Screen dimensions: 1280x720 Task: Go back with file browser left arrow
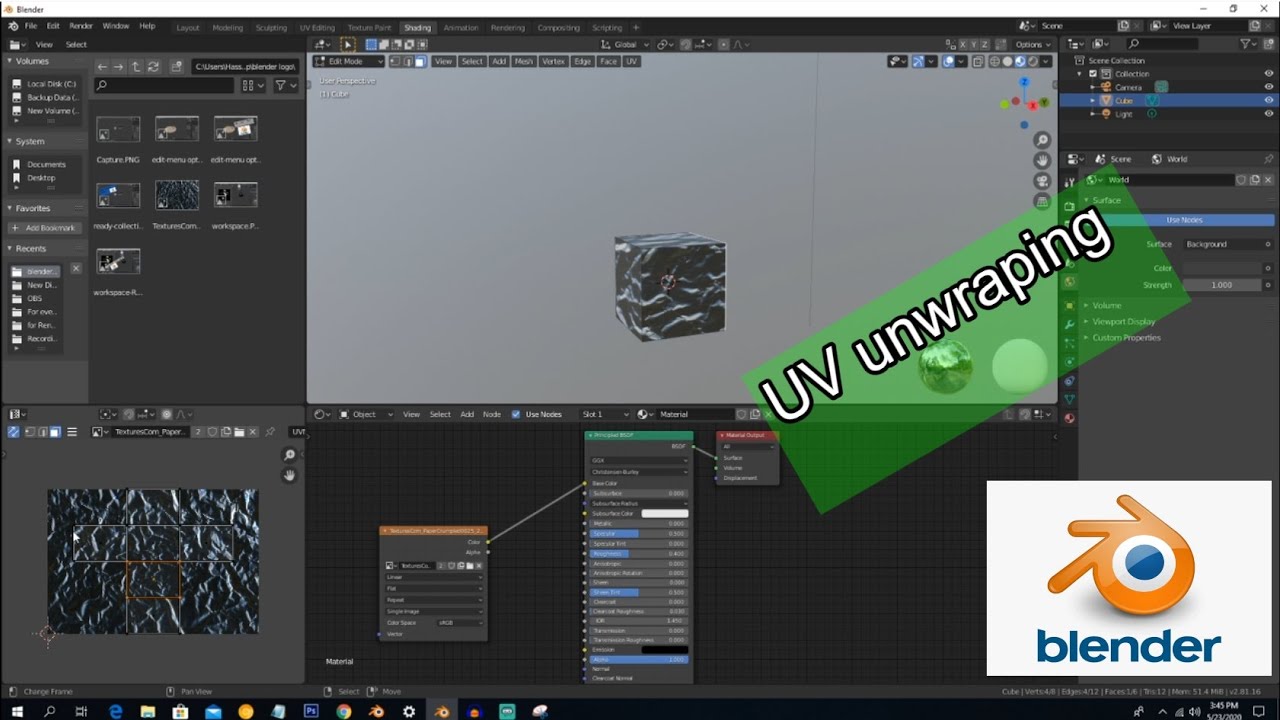coord(102,66)
